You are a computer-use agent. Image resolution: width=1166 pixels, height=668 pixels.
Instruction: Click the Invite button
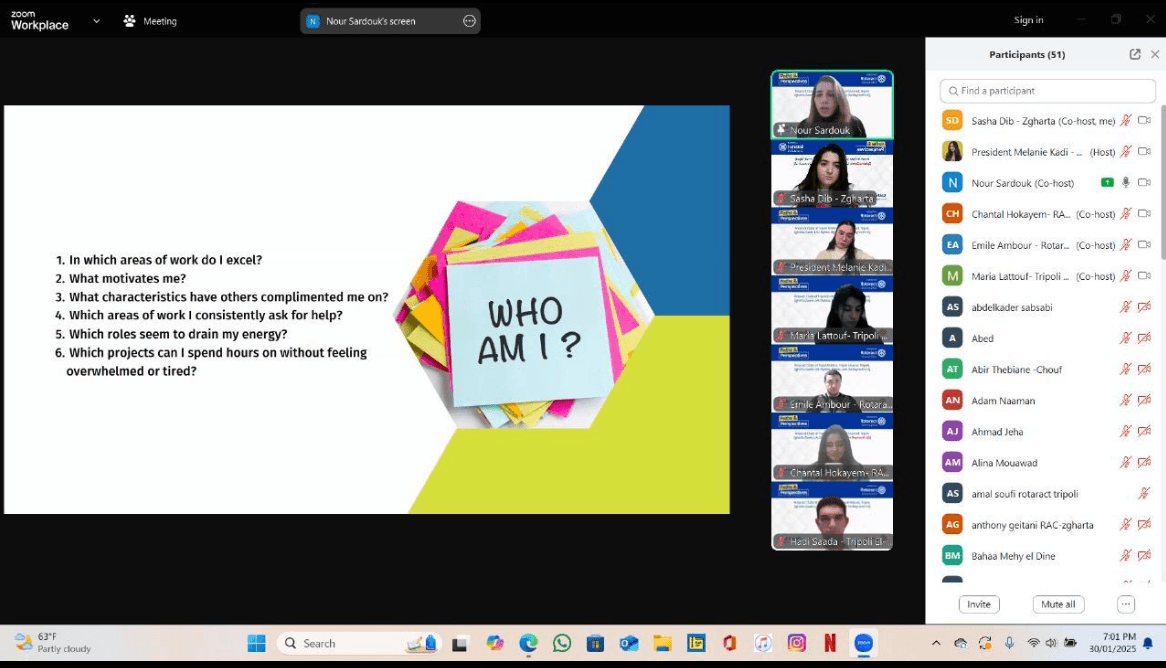tap(978, 604)
